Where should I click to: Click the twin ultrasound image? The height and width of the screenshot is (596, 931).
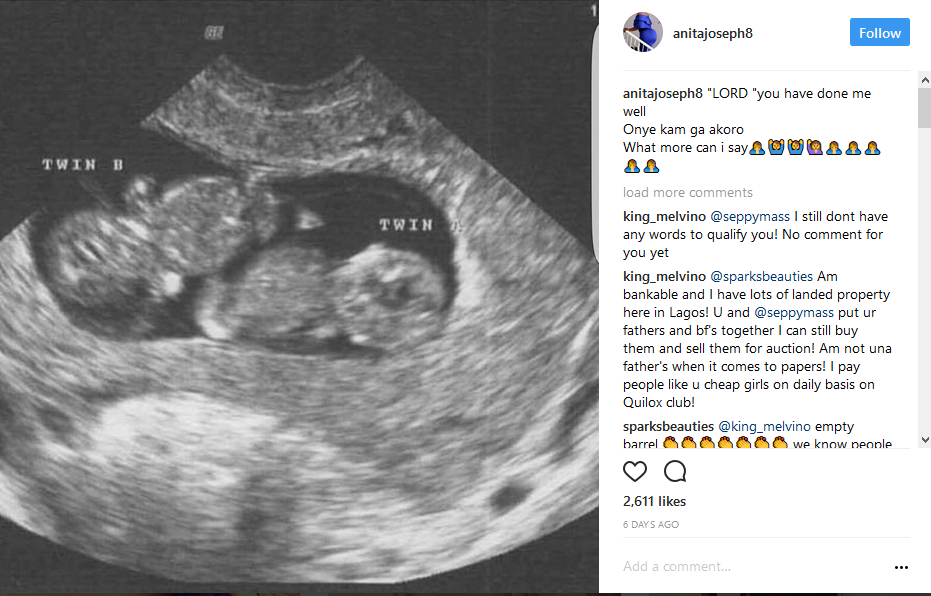(x=299, y=297)
